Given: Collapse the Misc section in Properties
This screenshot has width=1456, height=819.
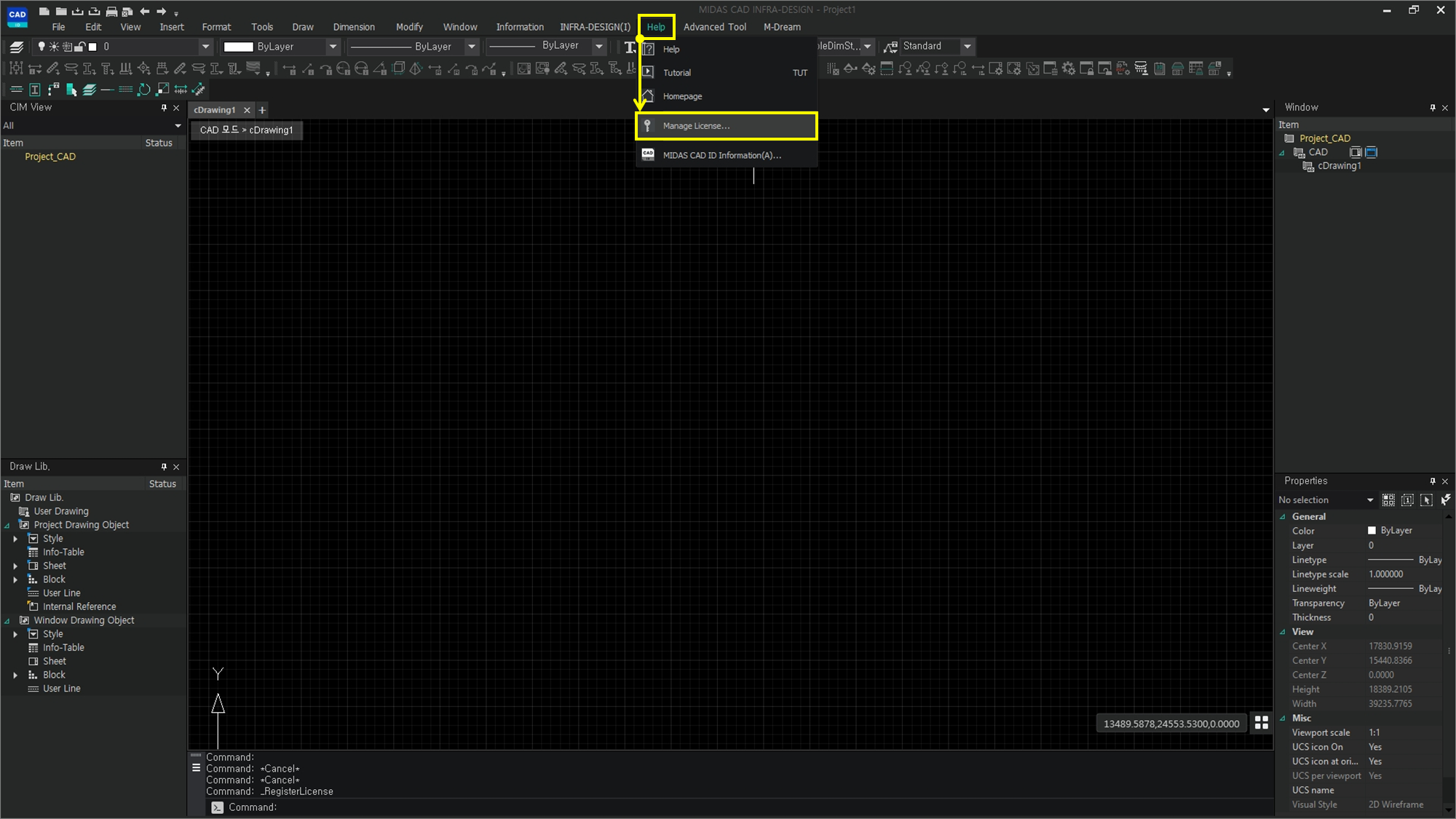Looking at the screenshot, I should (x=1283, y=719).
